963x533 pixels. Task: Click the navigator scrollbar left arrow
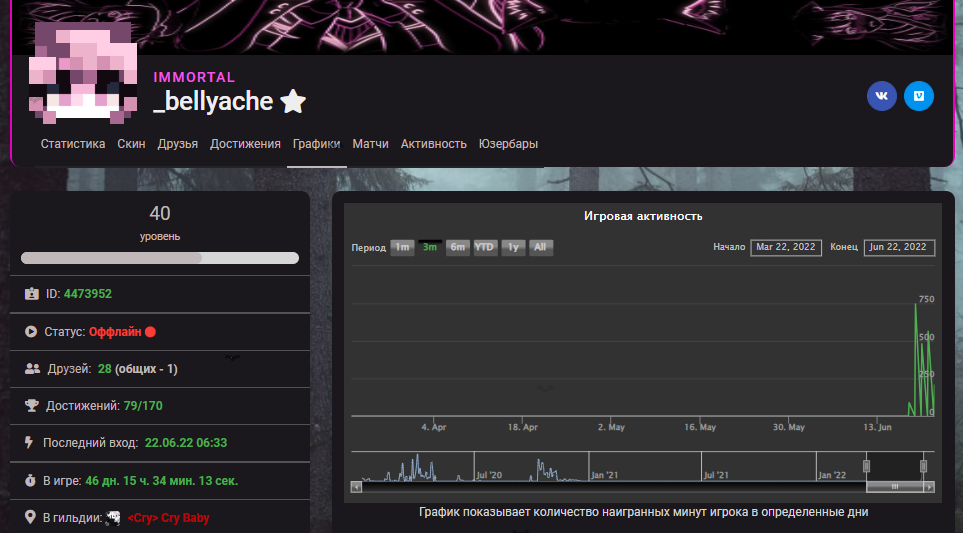(357, 487)
